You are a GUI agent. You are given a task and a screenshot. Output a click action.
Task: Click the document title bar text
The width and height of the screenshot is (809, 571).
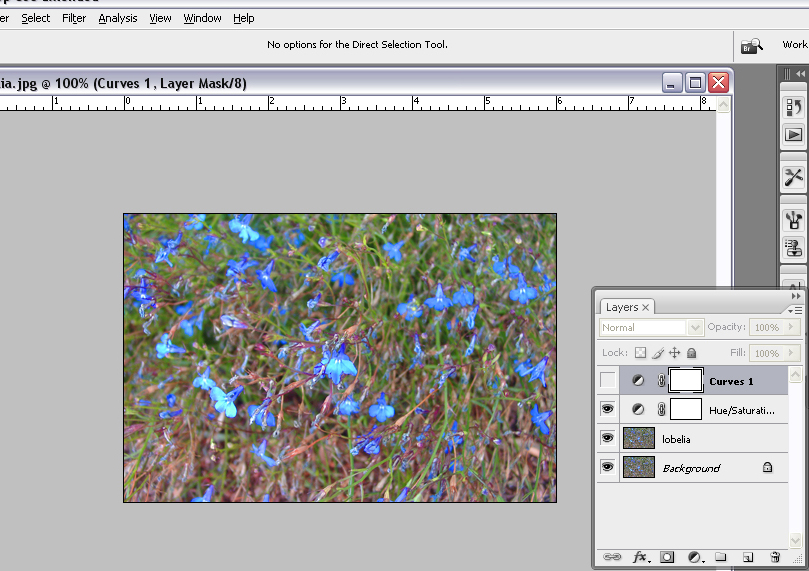tap(124, 84)
